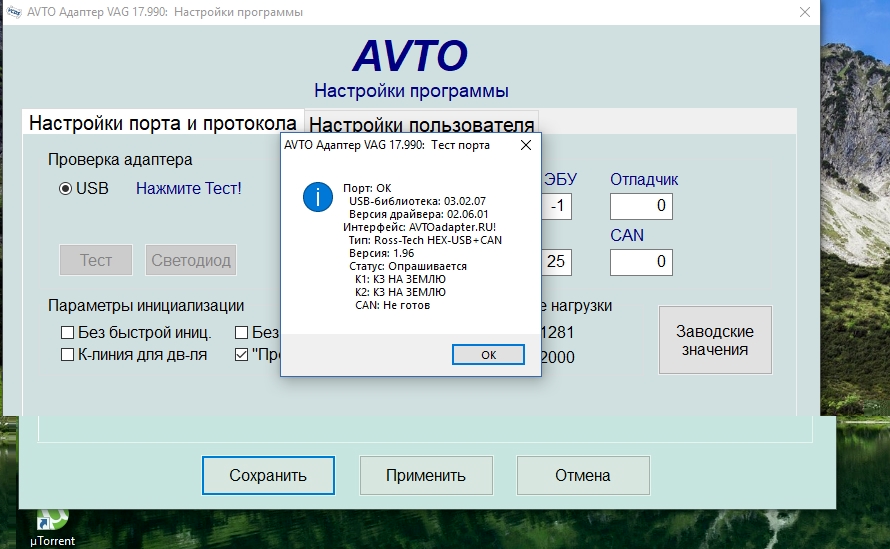Click the AVTO logo heading
Screen dimensions: 890x549
pos(410,56)
